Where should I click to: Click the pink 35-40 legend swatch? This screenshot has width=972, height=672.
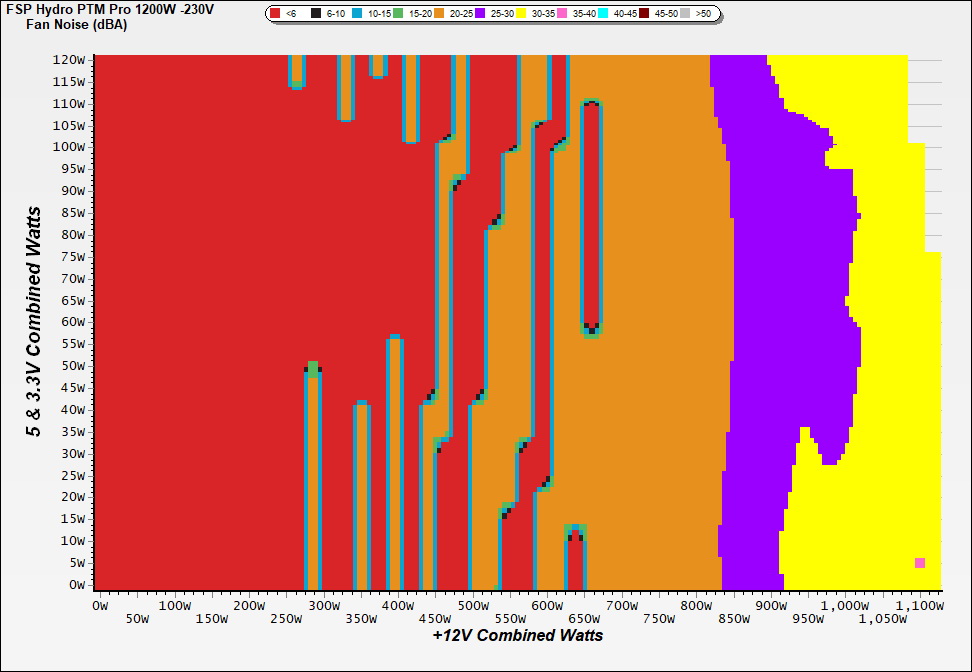563,14
